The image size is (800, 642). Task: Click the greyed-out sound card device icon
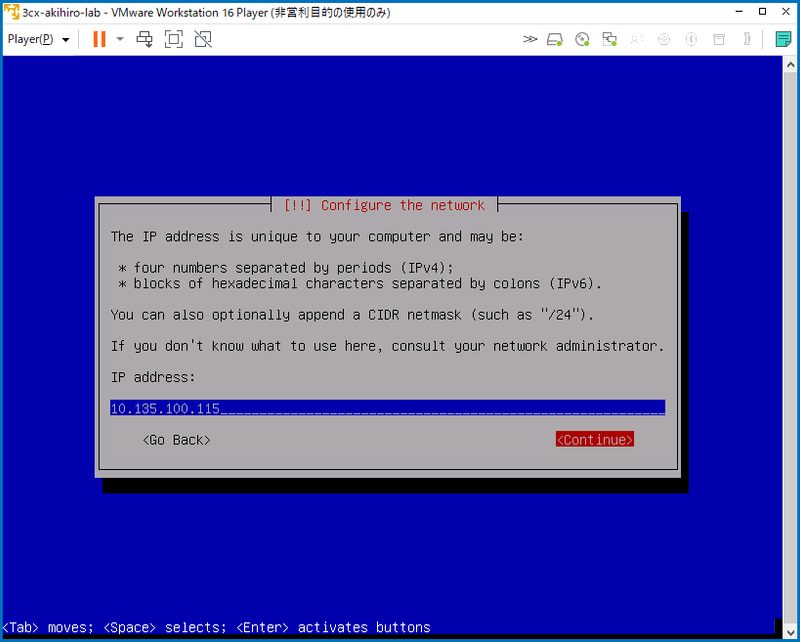click(x=636, y=39)
